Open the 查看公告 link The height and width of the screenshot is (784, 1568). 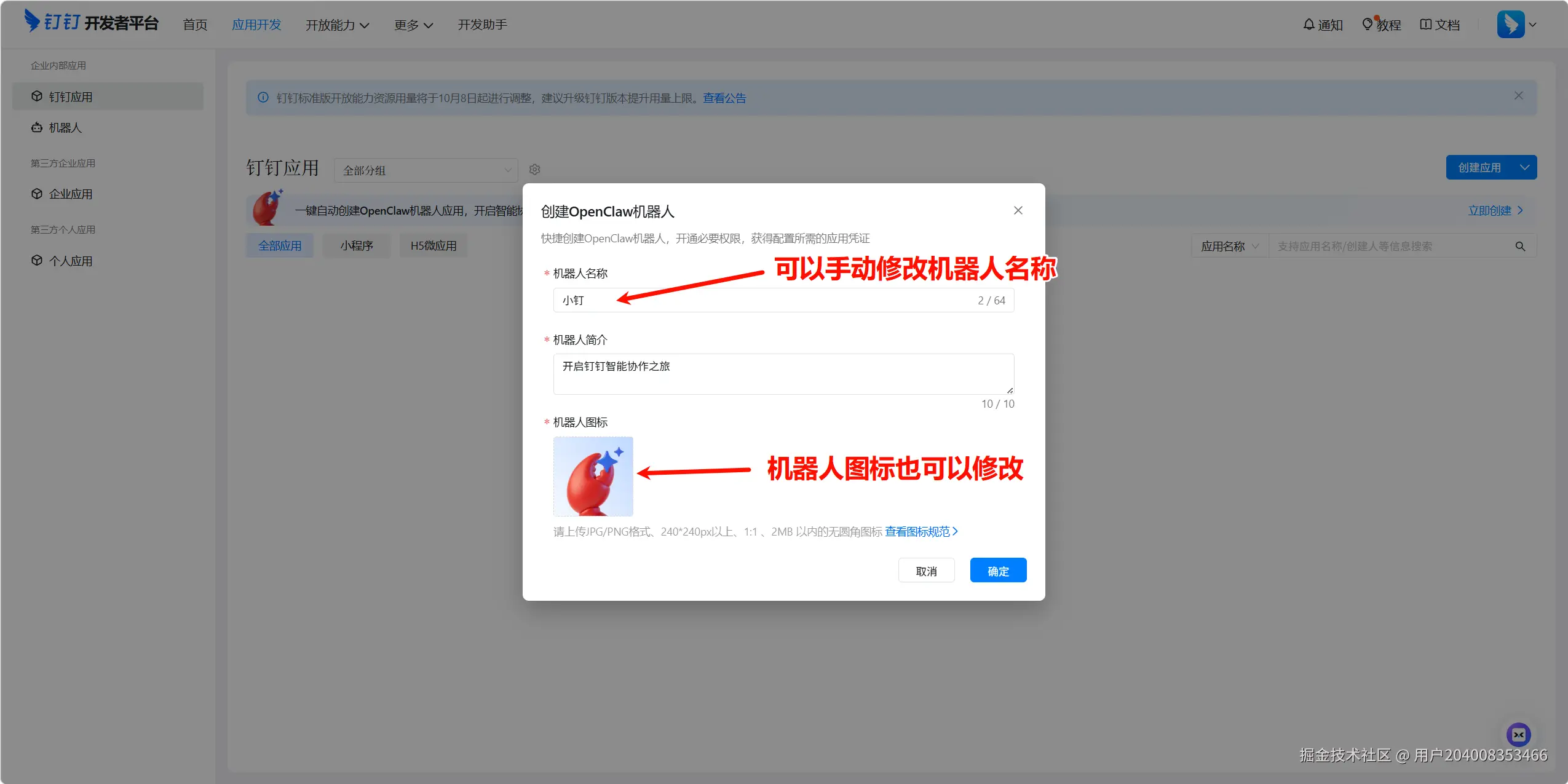724,98
